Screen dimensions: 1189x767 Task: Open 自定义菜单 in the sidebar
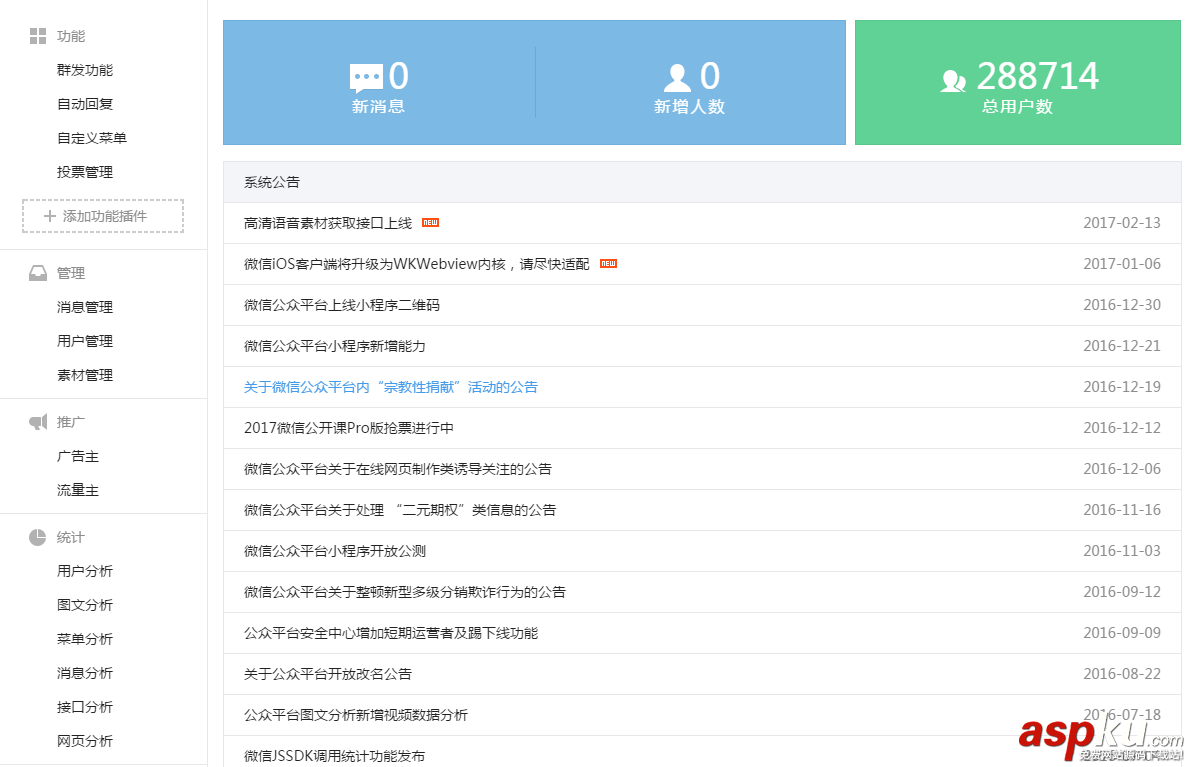tap(92, 138)
